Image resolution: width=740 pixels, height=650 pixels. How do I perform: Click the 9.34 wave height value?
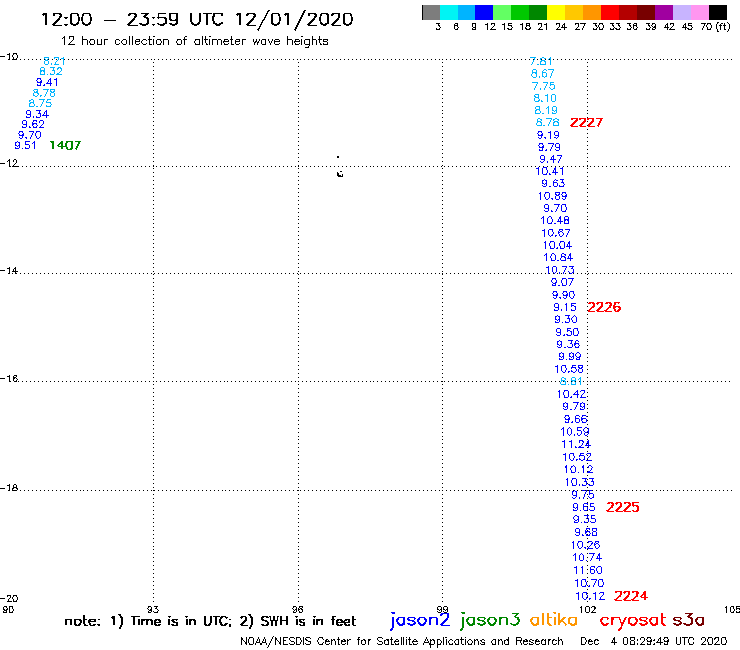tap(37, 114)
